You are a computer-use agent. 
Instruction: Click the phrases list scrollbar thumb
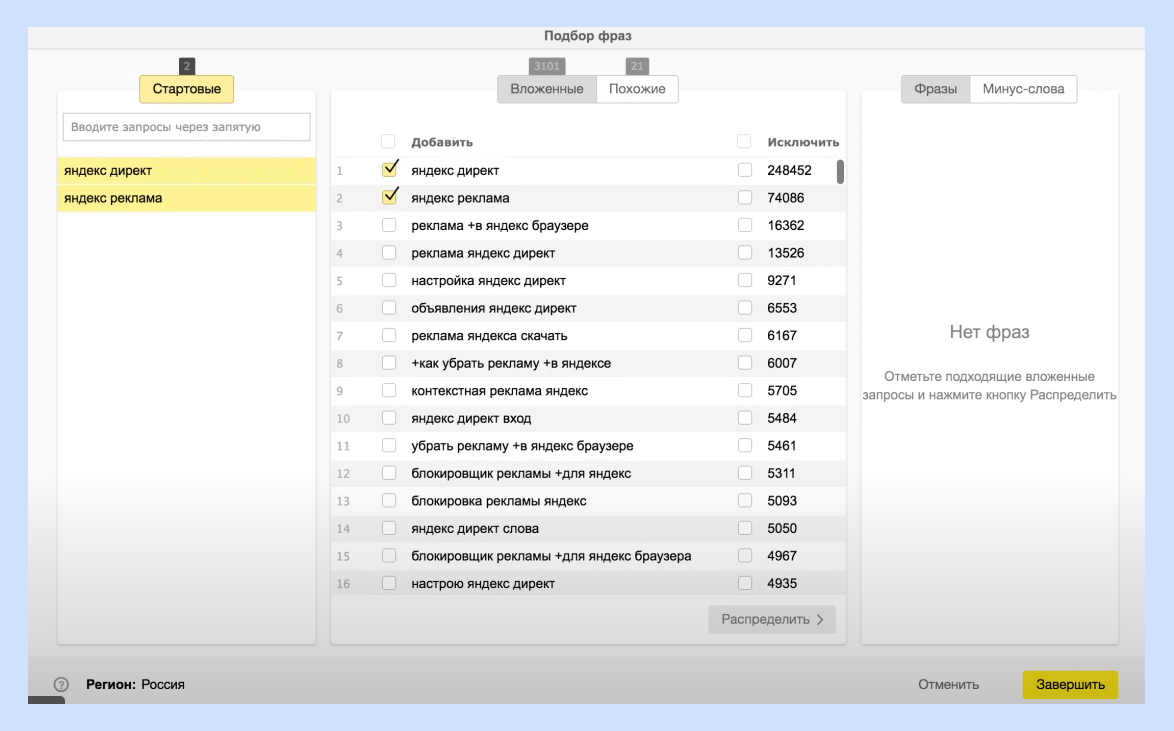[840, 172]
